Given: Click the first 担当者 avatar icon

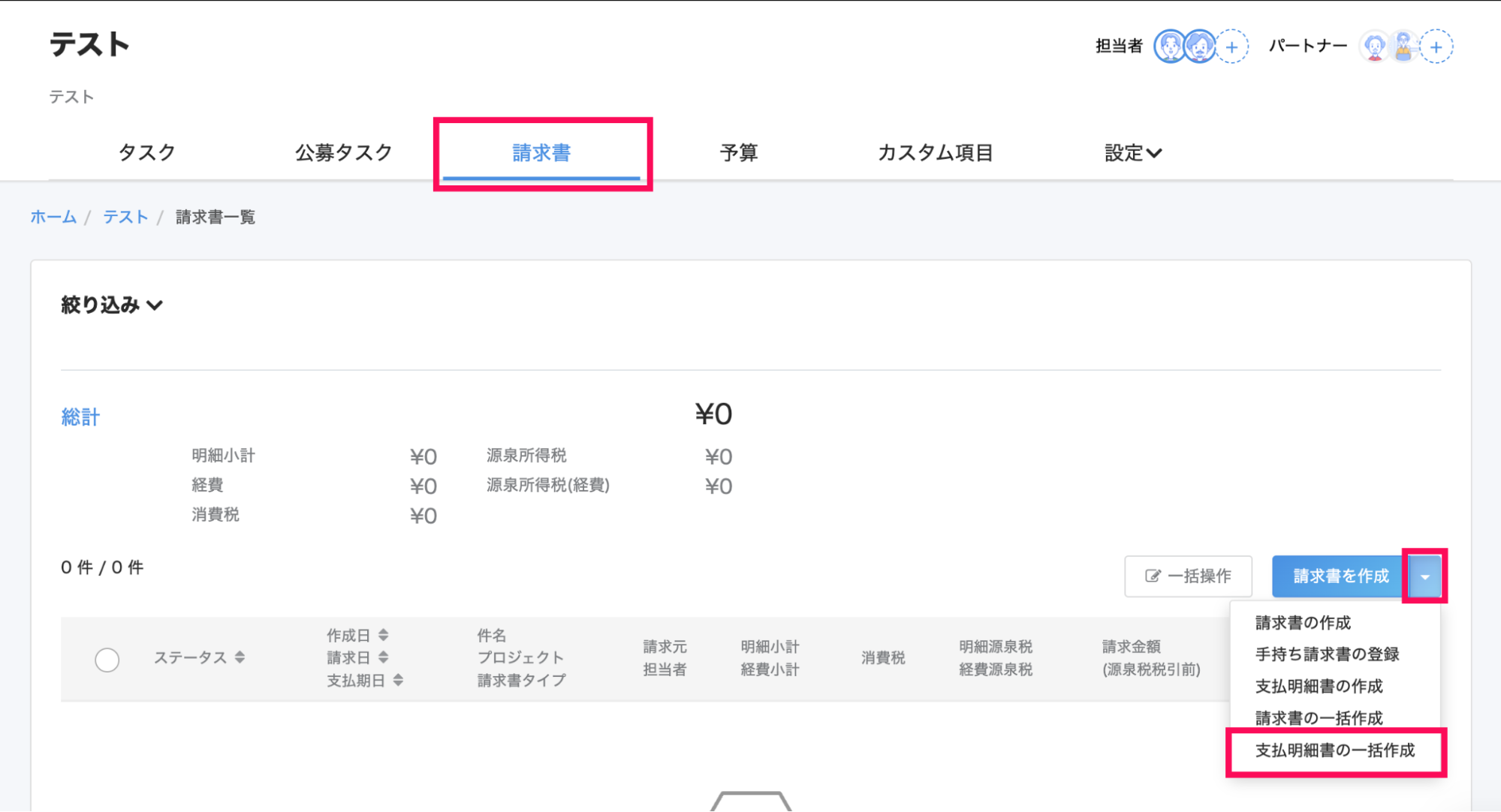Looking at the screenshot, I should [x=1170, y=47].
